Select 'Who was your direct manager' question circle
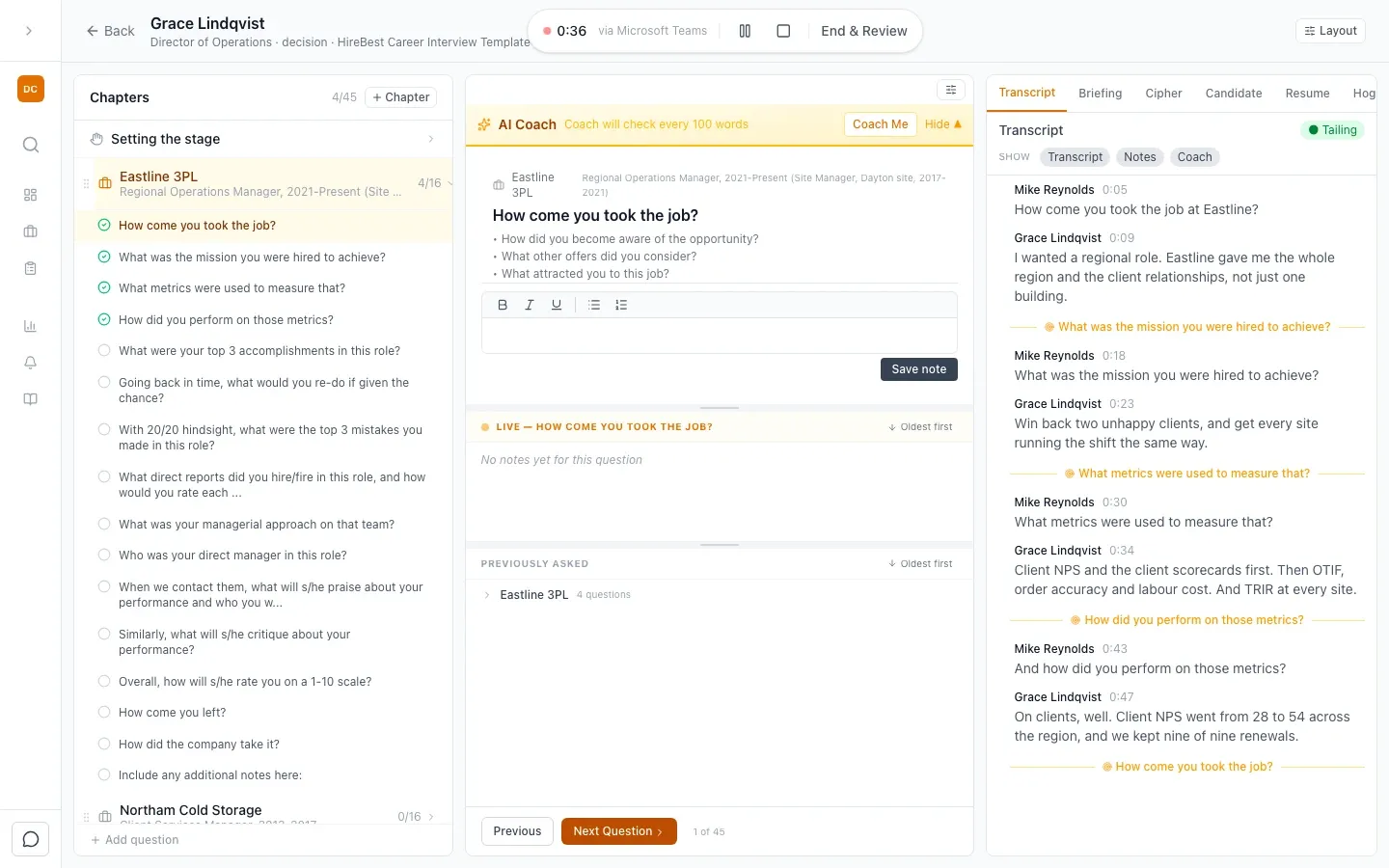The width and height of the screenshot is (1389, 868). pos(104,556)
